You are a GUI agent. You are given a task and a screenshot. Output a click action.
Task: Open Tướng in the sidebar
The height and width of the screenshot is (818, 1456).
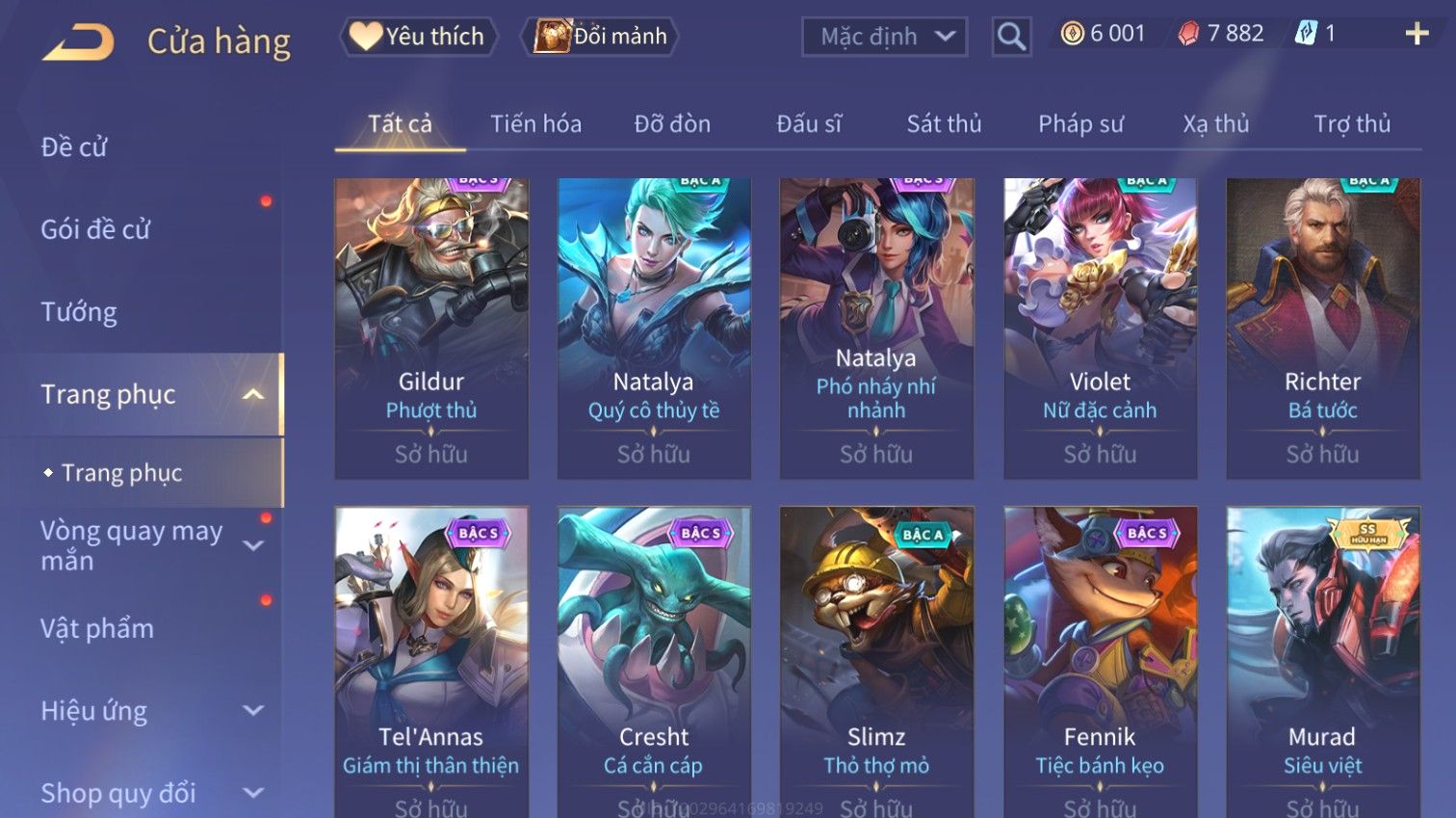(x=79, y=312)
